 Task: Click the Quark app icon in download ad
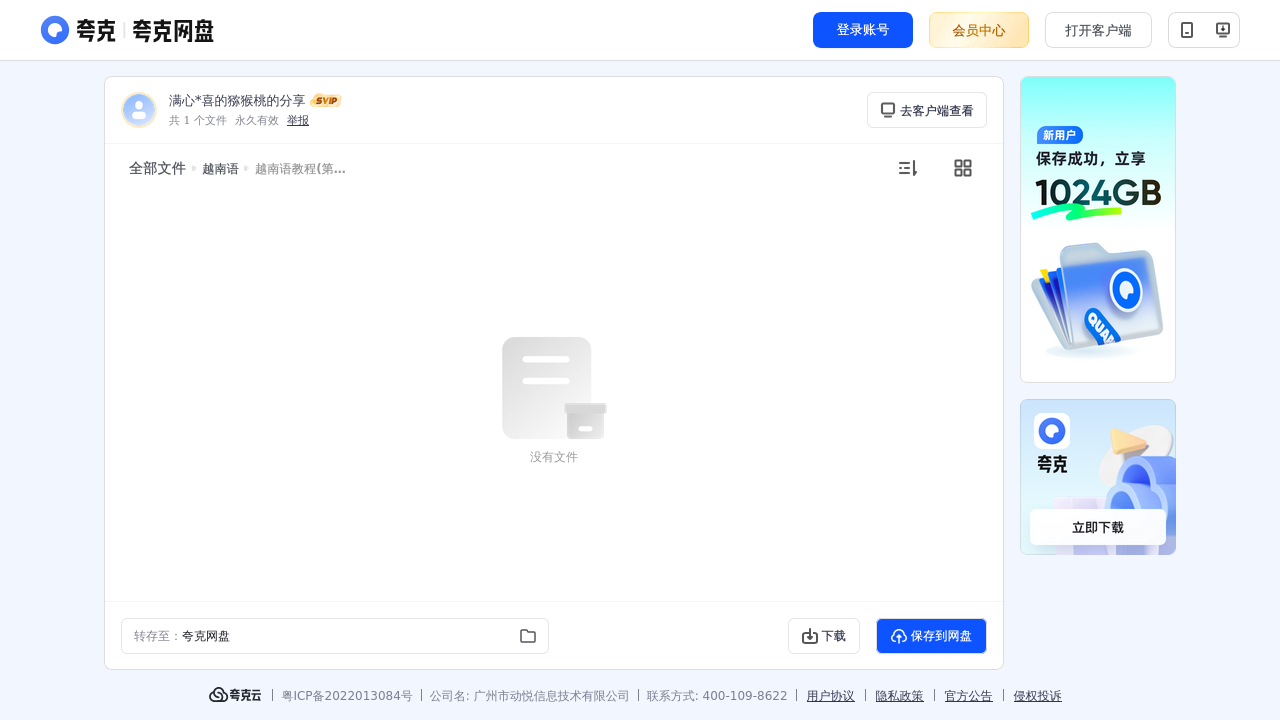point(1052,431)
